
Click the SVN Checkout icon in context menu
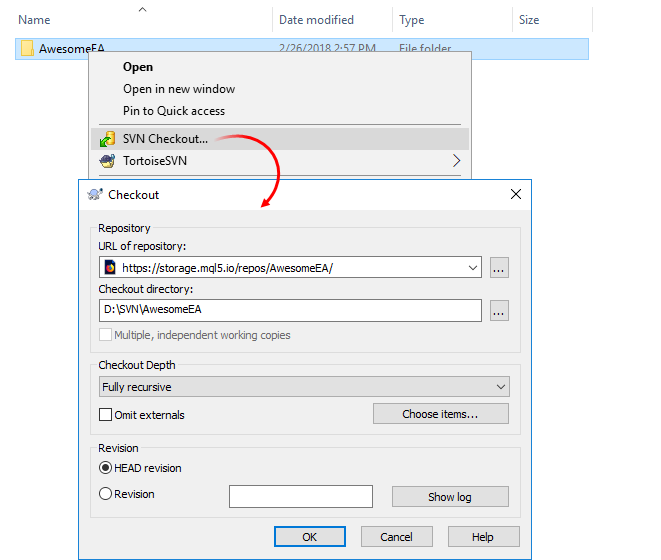(x=107, y=139)
